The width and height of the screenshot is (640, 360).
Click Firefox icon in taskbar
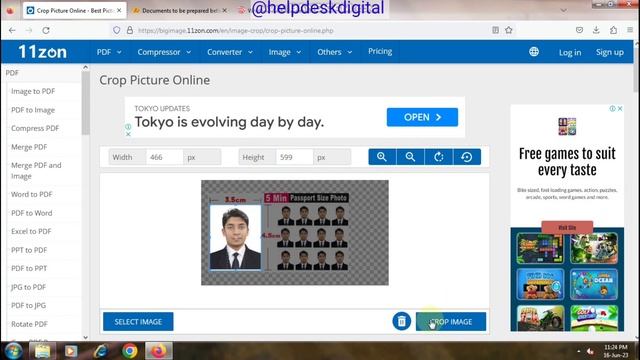159,351
